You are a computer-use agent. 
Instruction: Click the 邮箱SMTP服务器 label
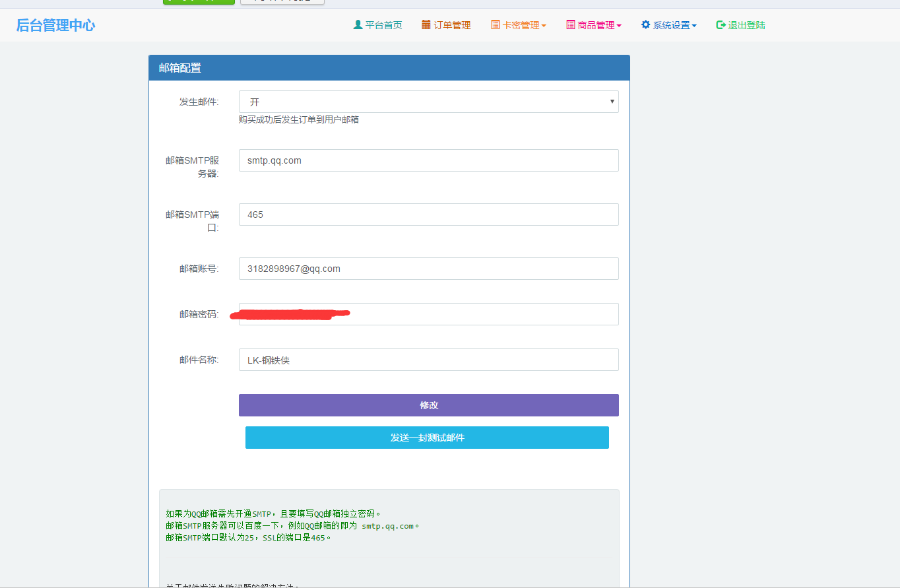click(192, 167)
